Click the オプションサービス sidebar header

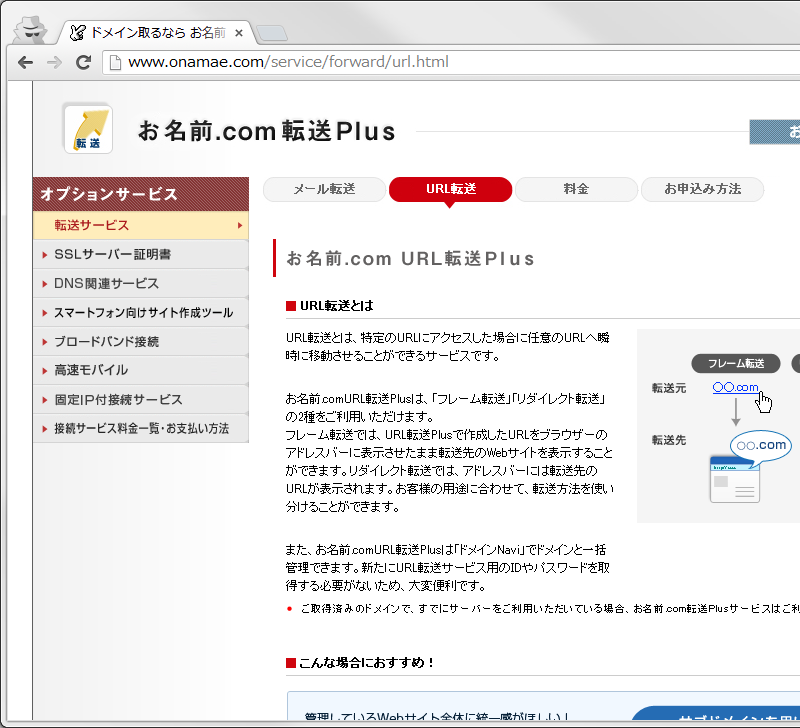coord(141,194)
